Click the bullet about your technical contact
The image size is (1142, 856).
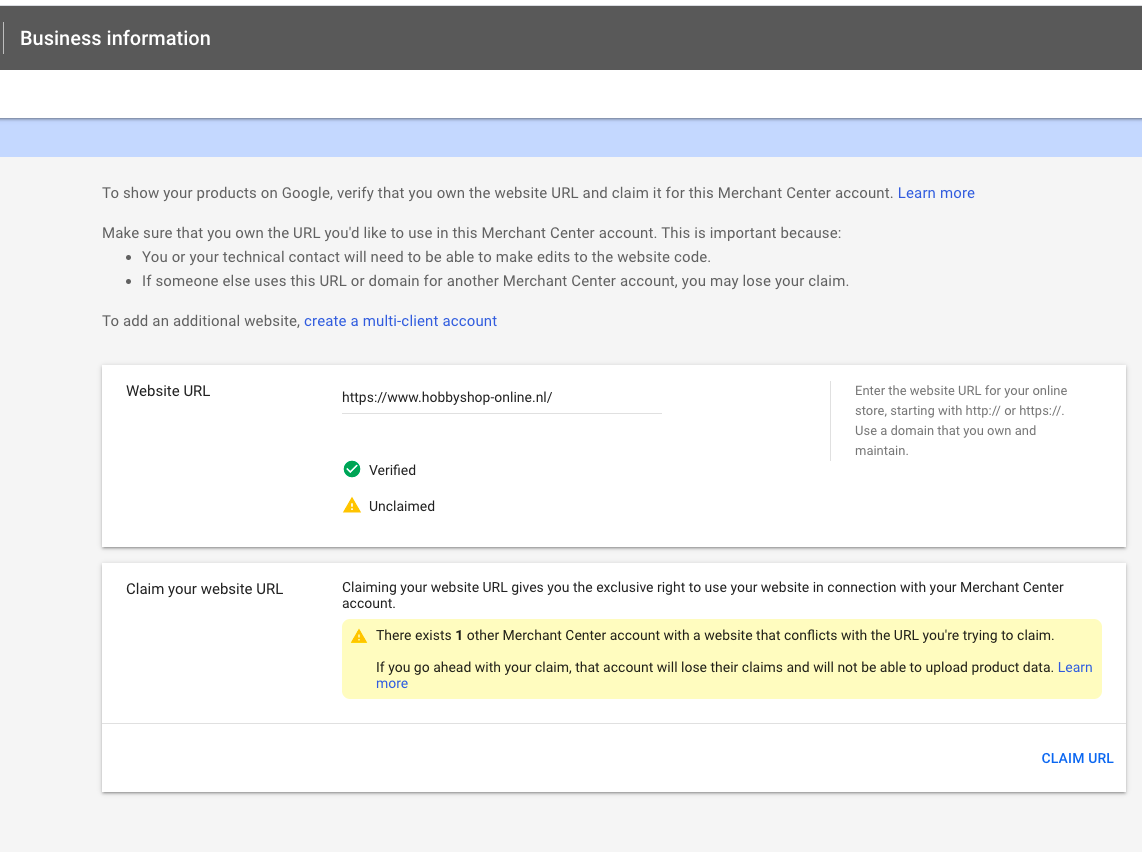[426, 257]
